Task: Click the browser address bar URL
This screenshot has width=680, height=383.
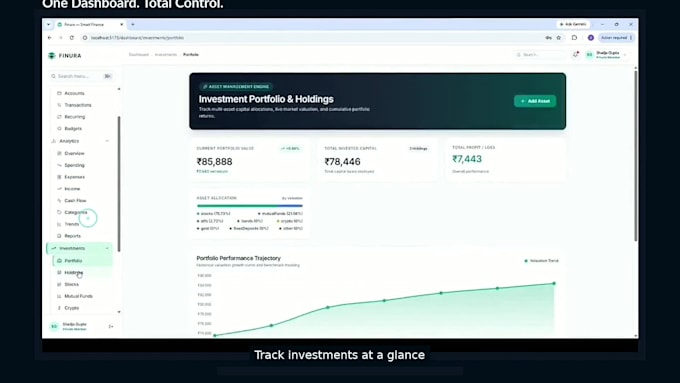Action: click(x=137, y=38)
